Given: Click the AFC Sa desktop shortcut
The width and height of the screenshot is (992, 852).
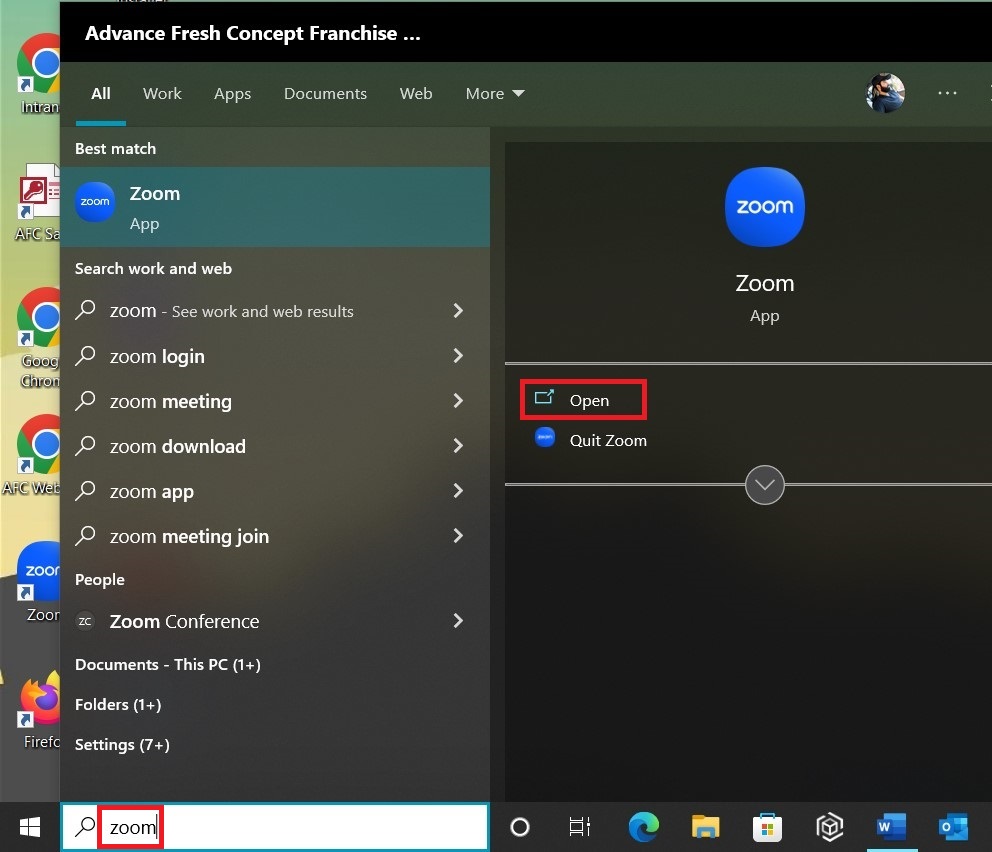Looking at the screenshot, I should pos(38,201).
